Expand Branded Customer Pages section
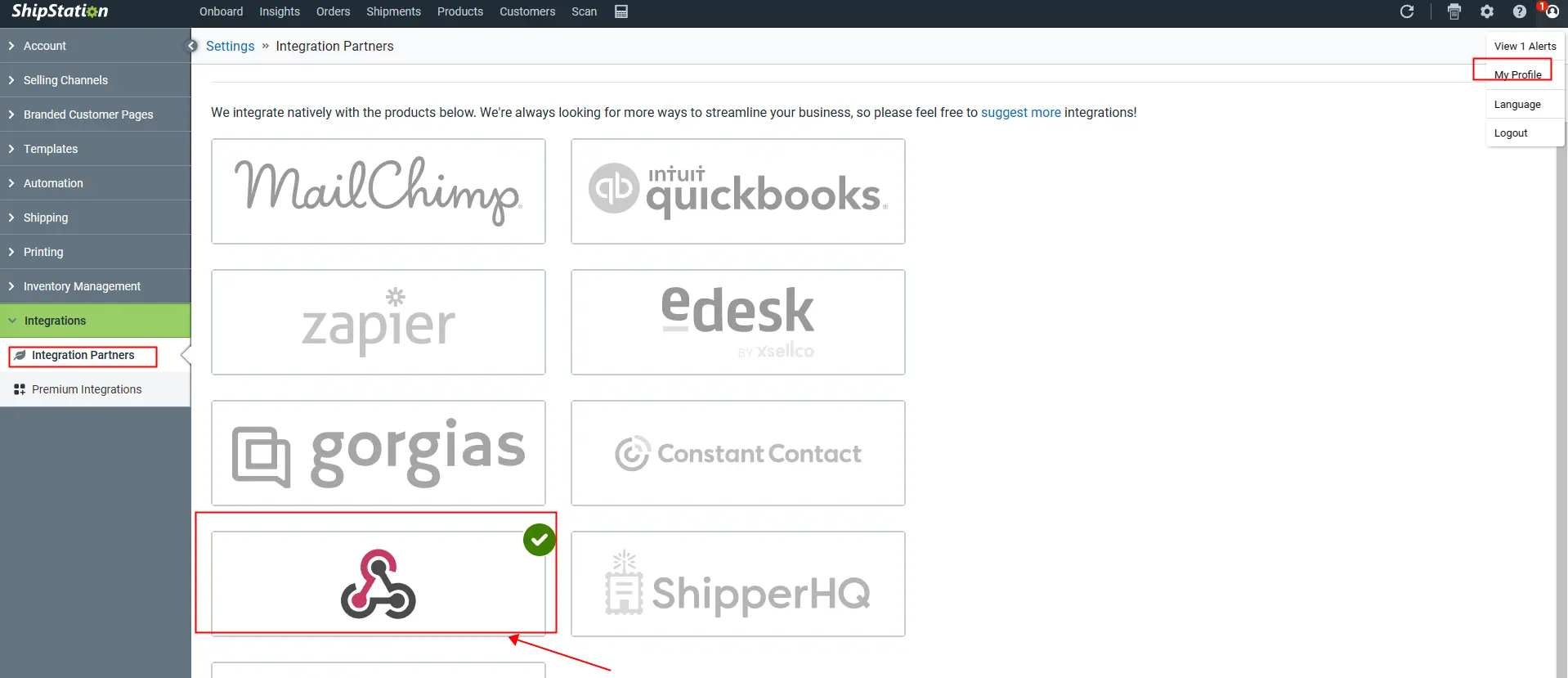The image size is (1568, 678). [95, 114]
